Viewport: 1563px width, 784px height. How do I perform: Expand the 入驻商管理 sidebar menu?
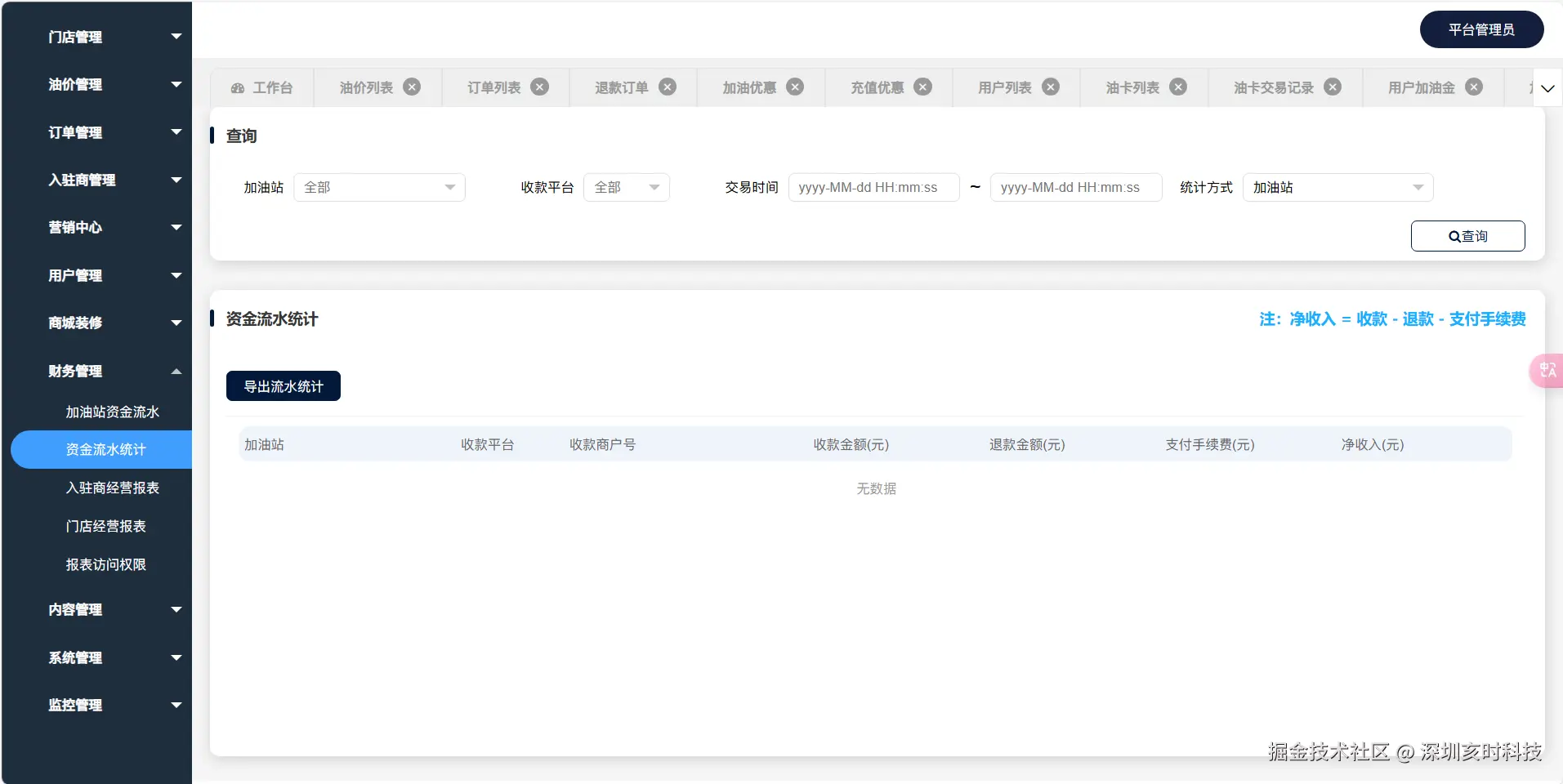96,180
